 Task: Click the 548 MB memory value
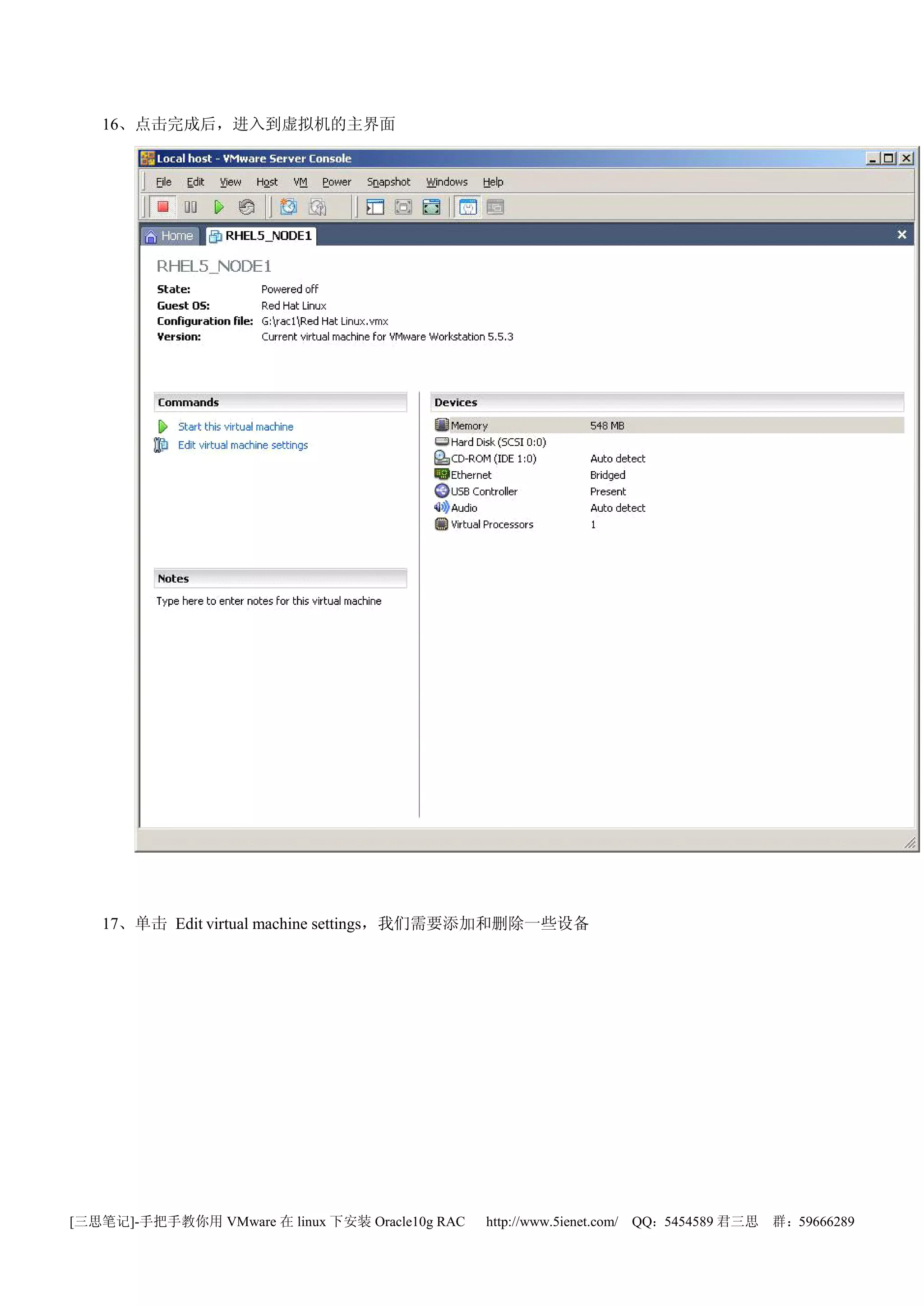[607, 425]
